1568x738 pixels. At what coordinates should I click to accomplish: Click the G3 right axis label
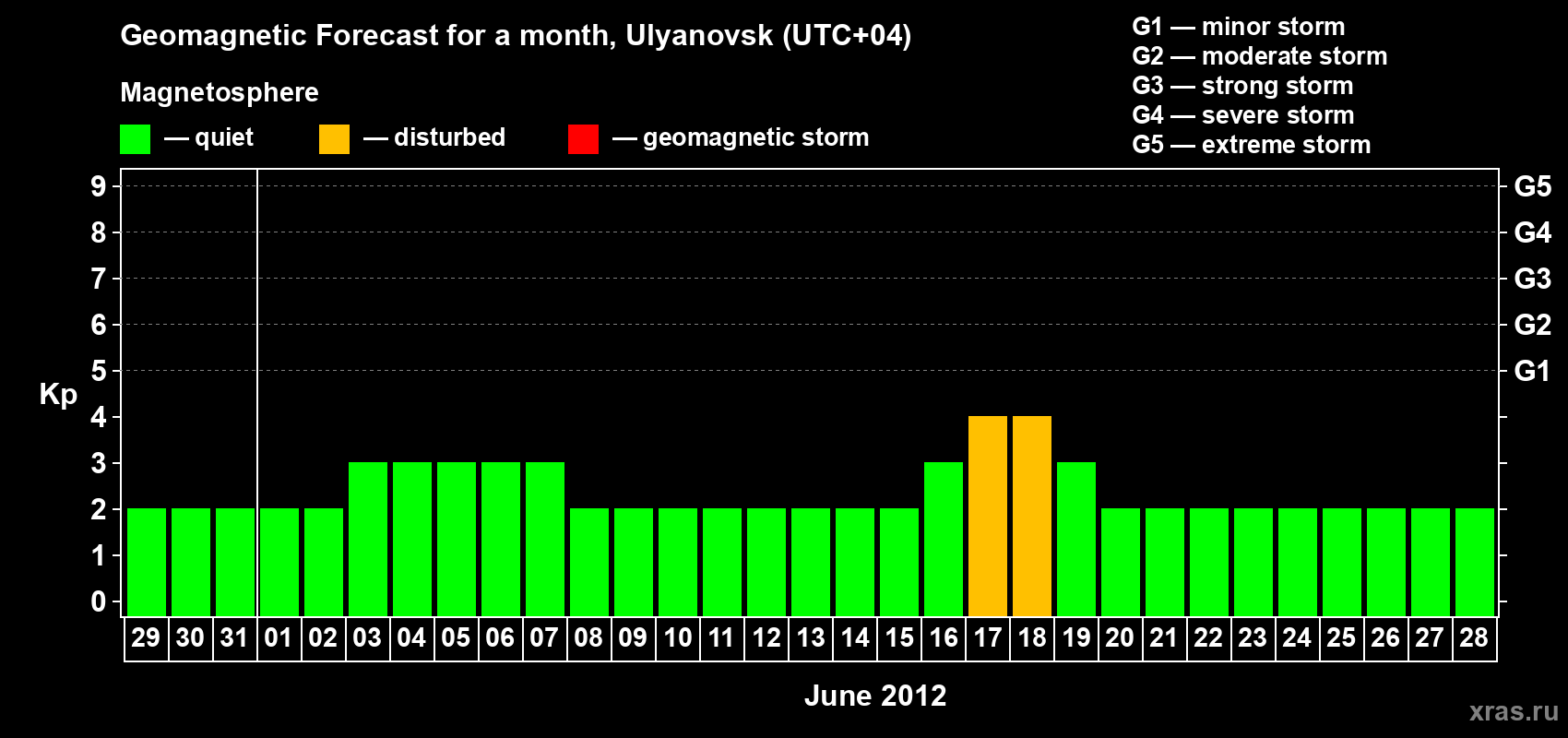1533,279
